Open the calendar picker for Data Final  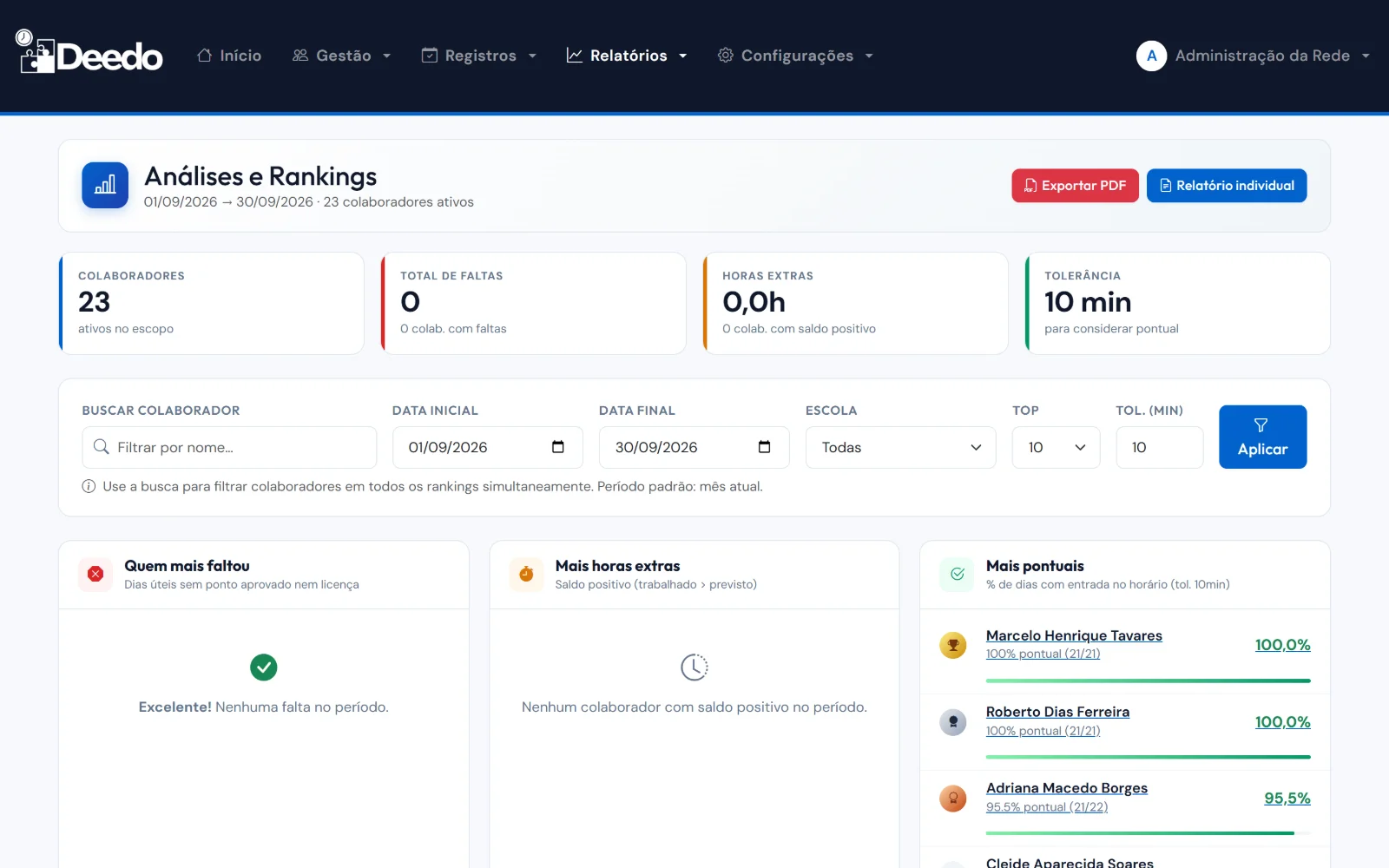point(765,447)
